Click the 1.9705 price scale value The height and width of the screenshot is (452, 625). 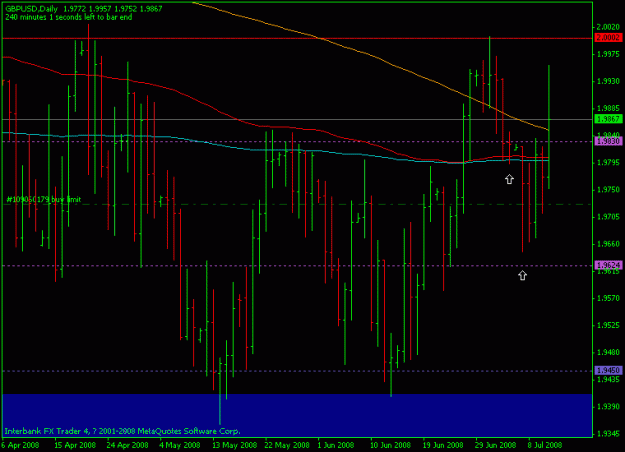(x=608, y=217)
